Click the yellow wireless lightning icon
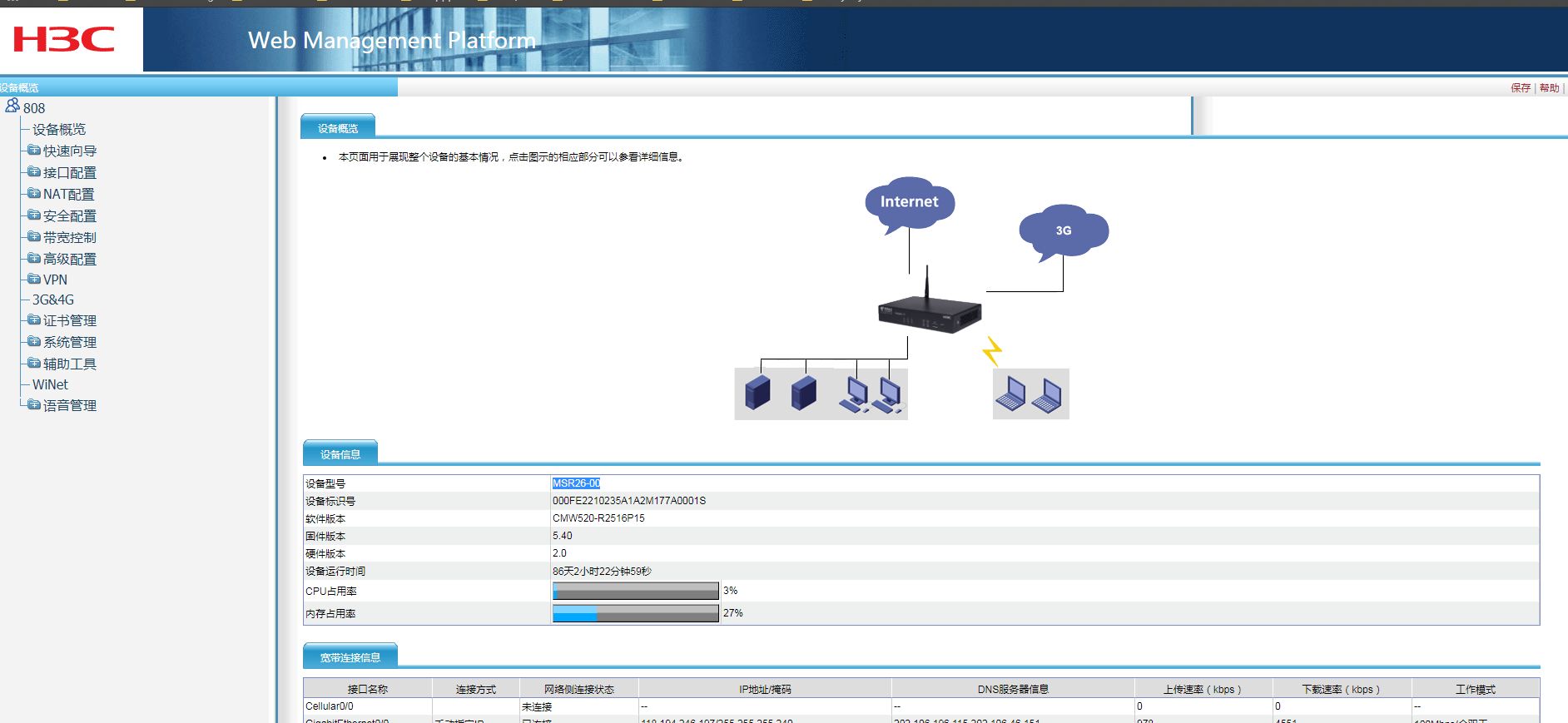 click(992, 351)
